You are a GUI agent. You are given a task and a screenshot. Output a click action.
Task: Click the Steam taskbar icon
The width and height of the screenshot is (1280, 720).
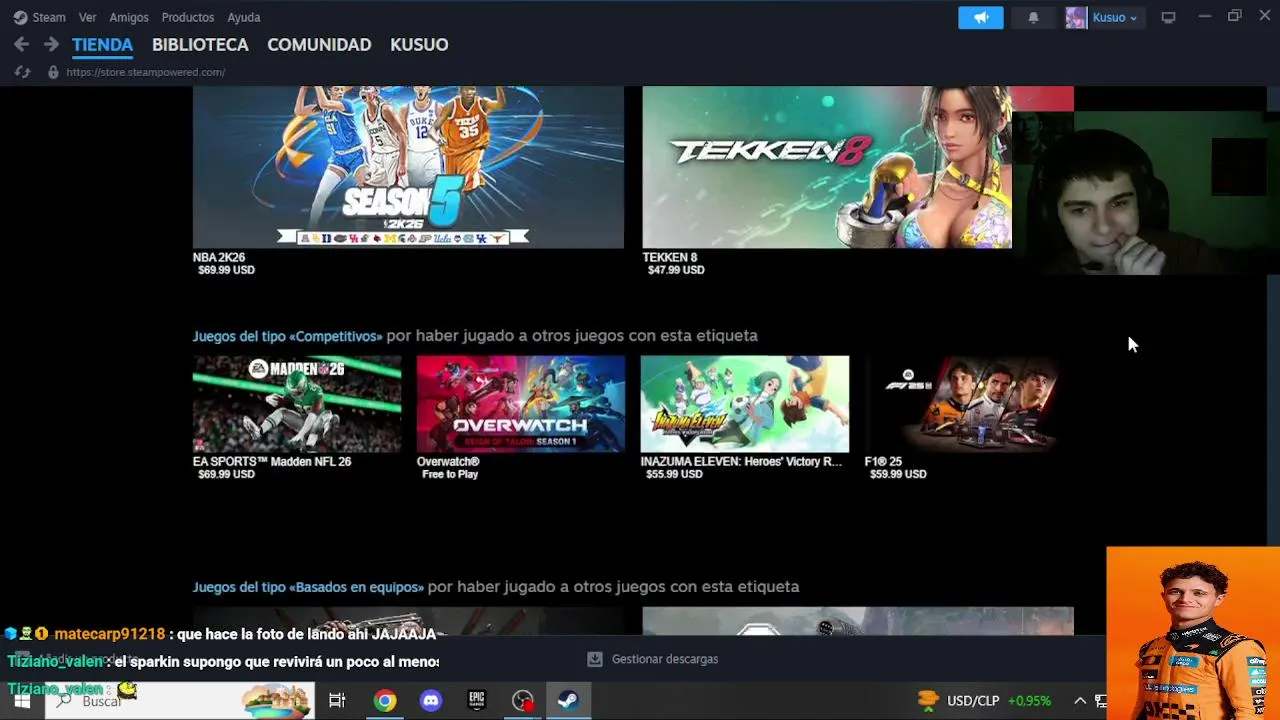tap(569, 701)
